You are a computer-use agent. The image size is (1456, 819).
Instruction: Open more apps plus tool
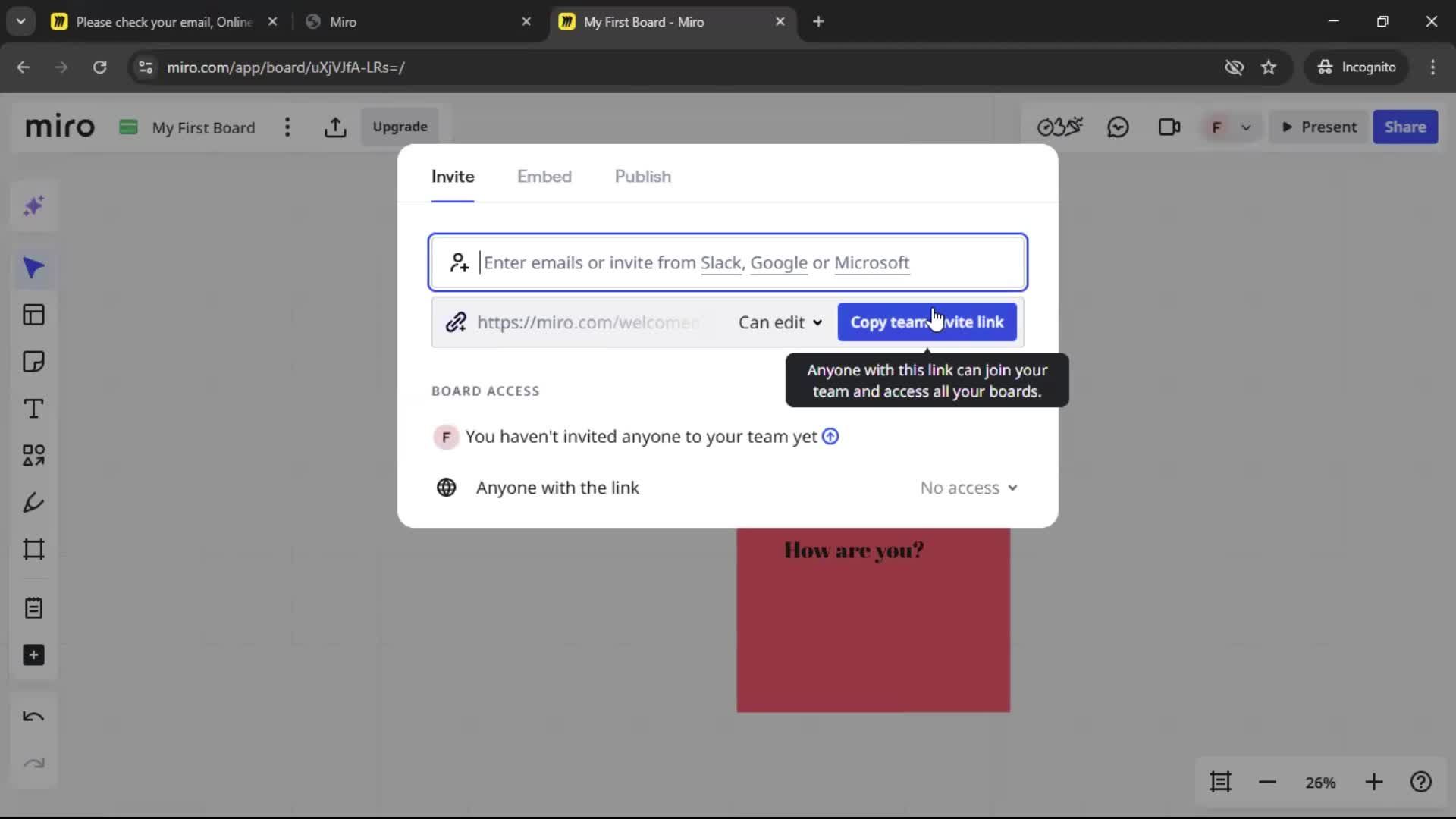pos(33,655)
